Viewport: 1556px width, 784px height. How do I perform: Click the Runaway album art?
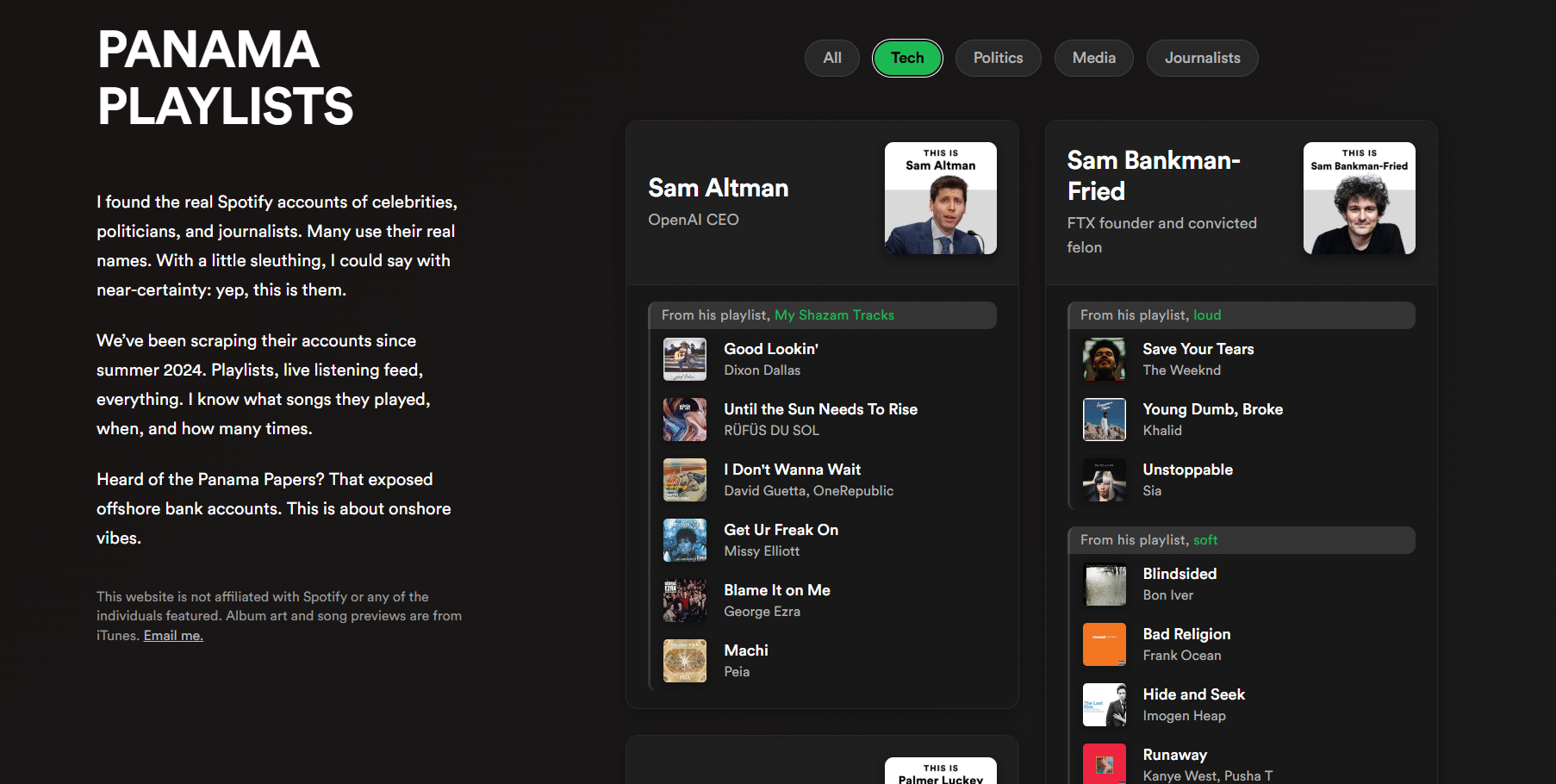[x=1105, y=764]
